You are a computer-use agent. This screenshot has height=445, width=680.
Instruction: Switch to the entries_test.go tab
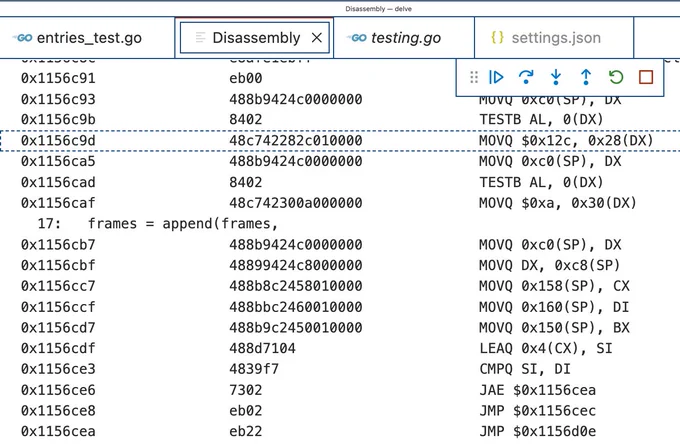[87, 38]
